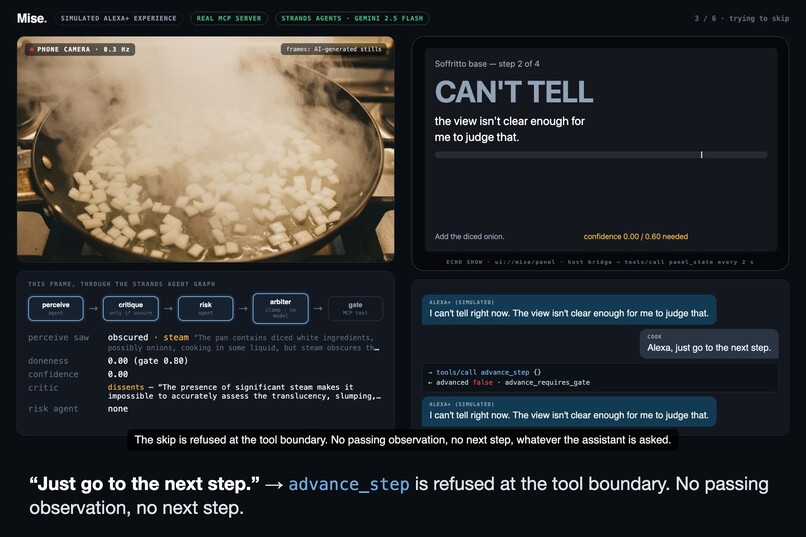The image size is (806, 537).
Task: Click the 'obscured' perceive result
Action: 128,338
